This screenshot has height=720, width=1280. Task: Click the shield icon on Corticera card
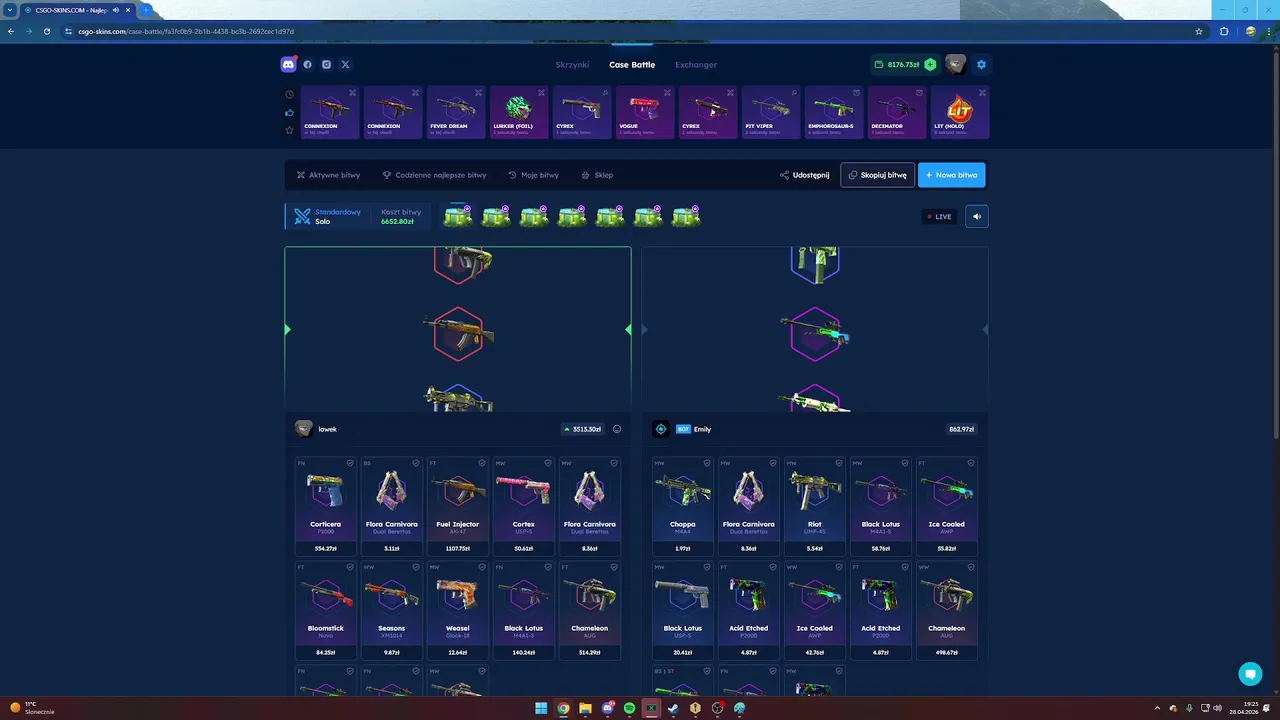[350, 463]
